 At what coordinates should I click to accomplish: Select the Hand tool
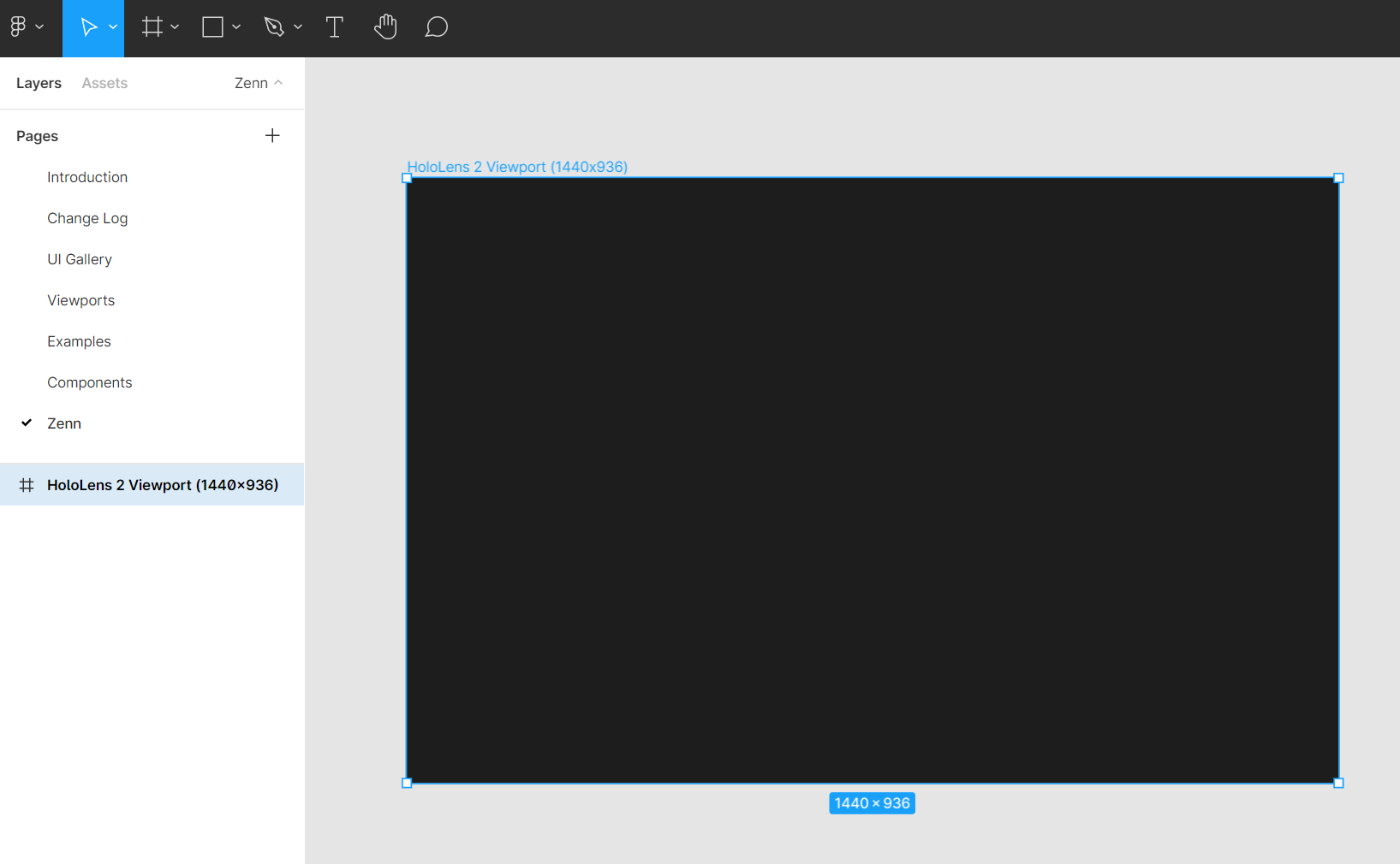(x=385, y=27)
